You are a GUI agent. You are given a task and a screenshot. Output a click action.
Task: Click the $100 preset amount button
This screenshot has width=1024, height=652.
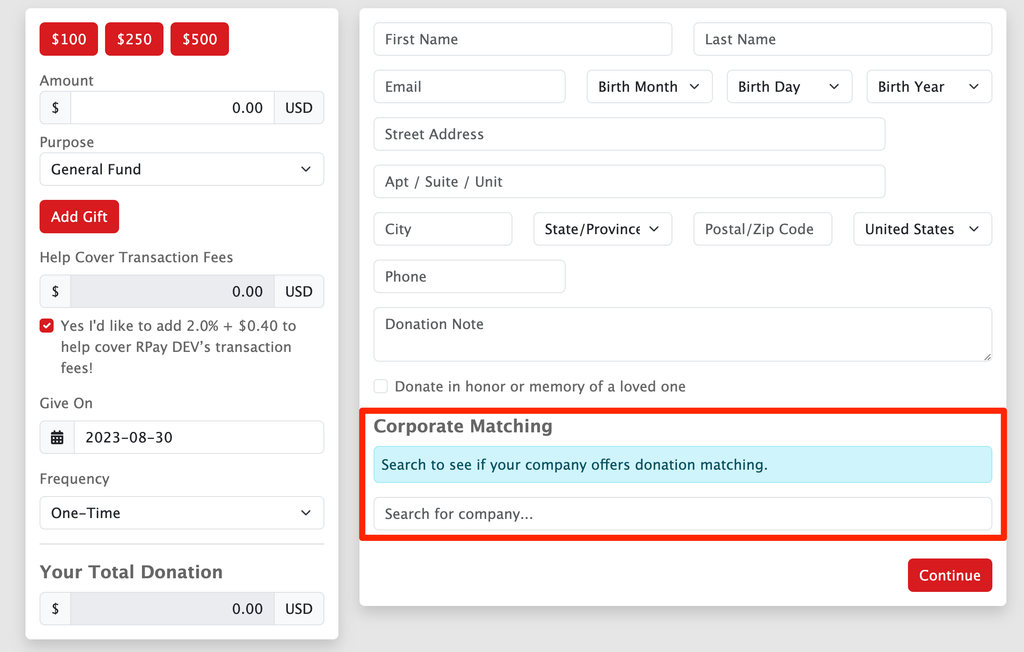pos(69,39)
